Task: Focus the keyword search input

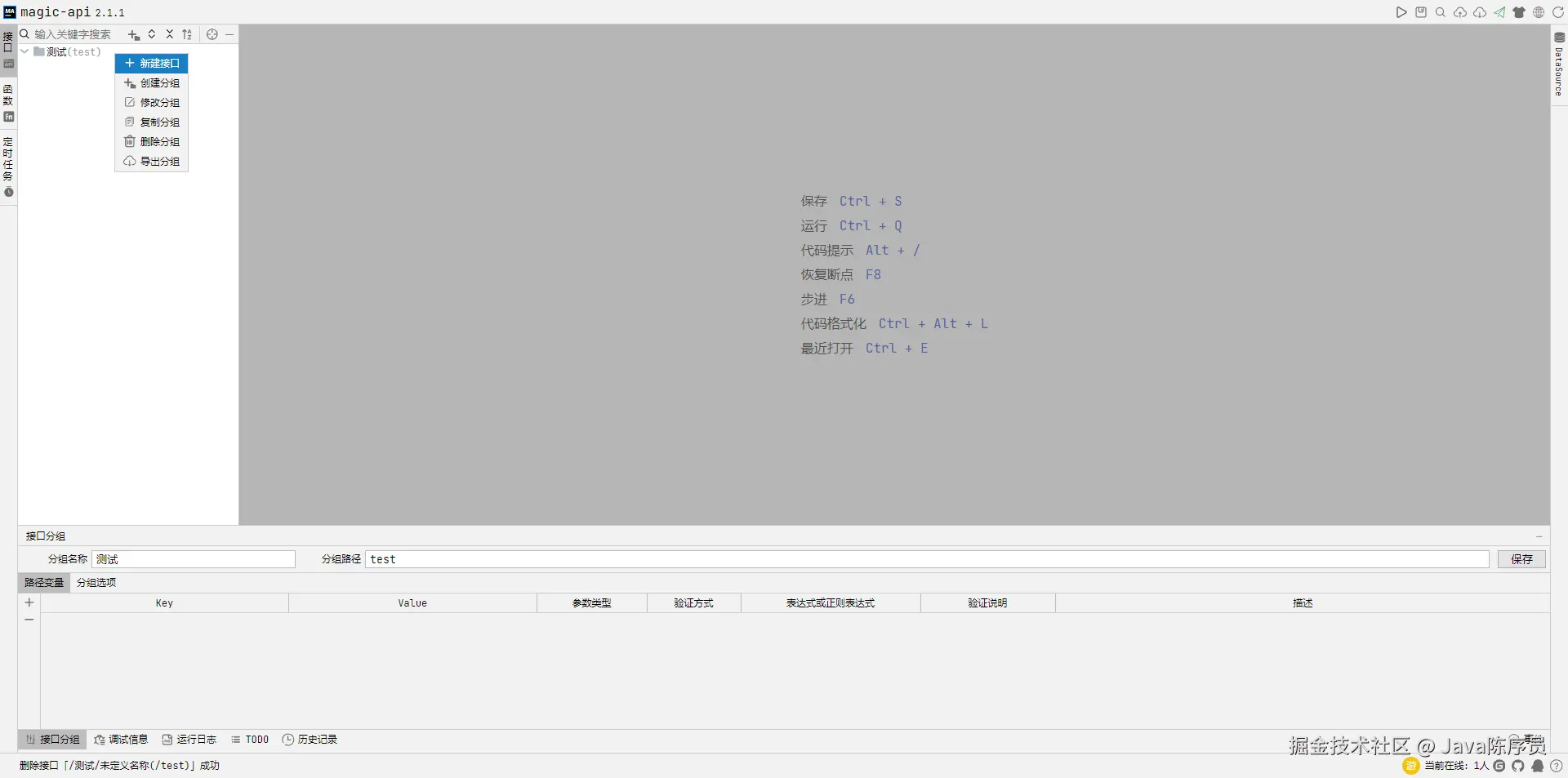Action: click(x=78, y=34)
